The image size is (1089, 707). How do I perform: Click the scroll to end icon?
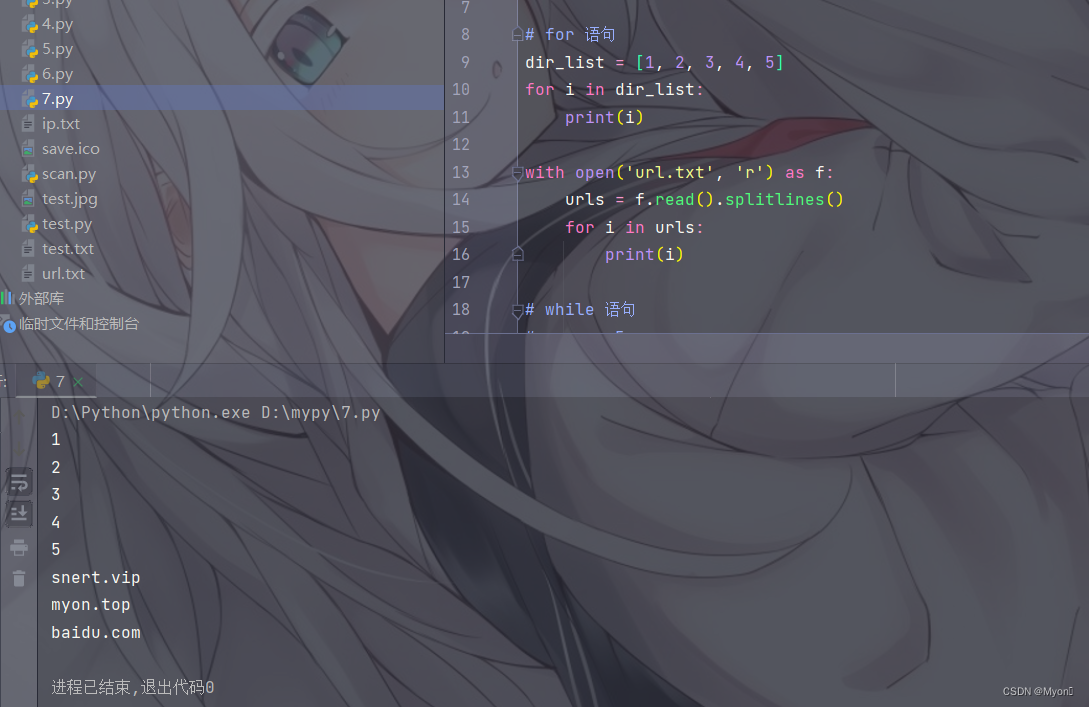(19, 514)
